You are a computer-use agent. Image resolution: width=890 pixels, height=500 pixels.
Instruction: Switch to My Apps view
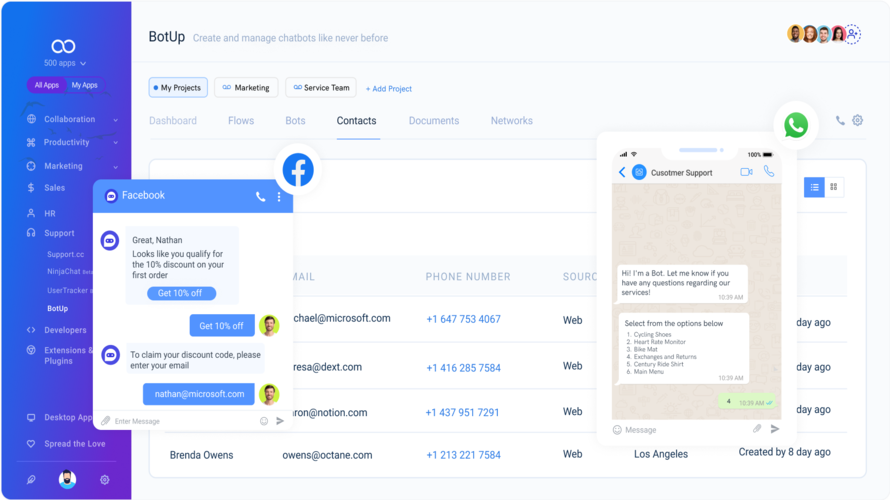point(85,85)
